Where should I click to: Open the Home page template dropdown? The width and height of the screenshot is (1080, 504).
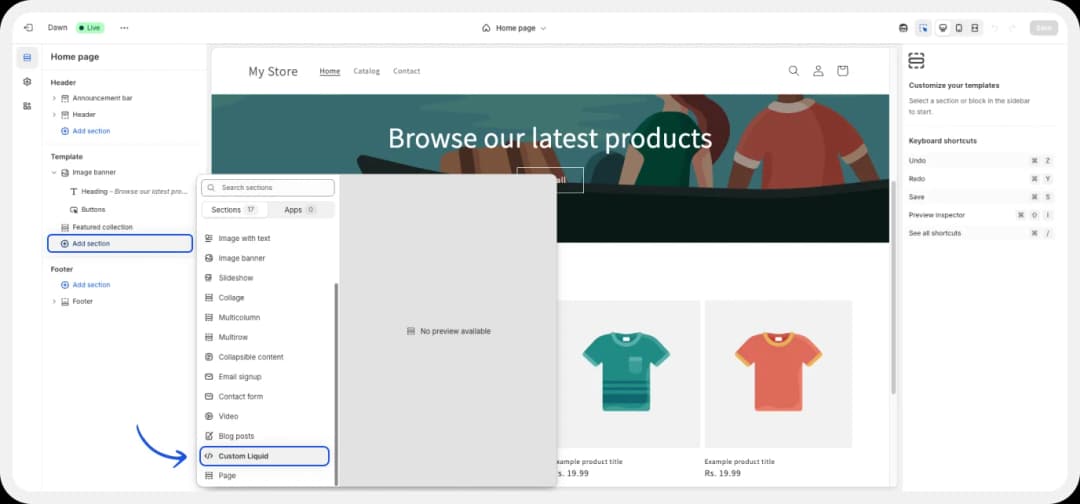[x=514, y=28]
